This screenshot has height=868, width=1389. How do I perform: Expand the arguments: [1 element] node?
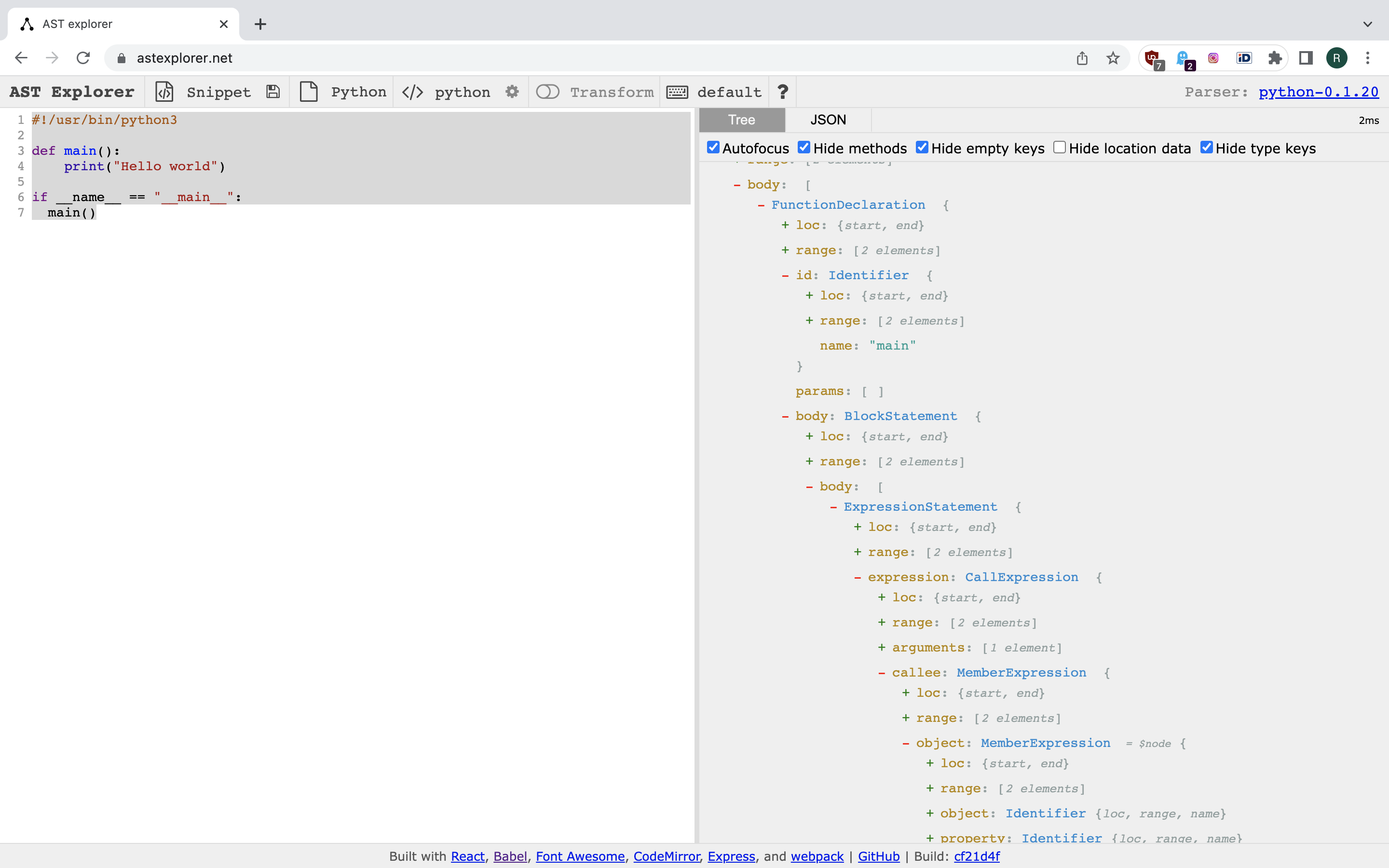click(882, 648)
